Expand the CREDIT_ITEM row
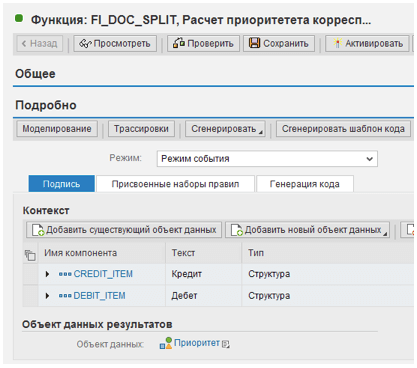Screen dimensions: 417x368 point(47,274)
